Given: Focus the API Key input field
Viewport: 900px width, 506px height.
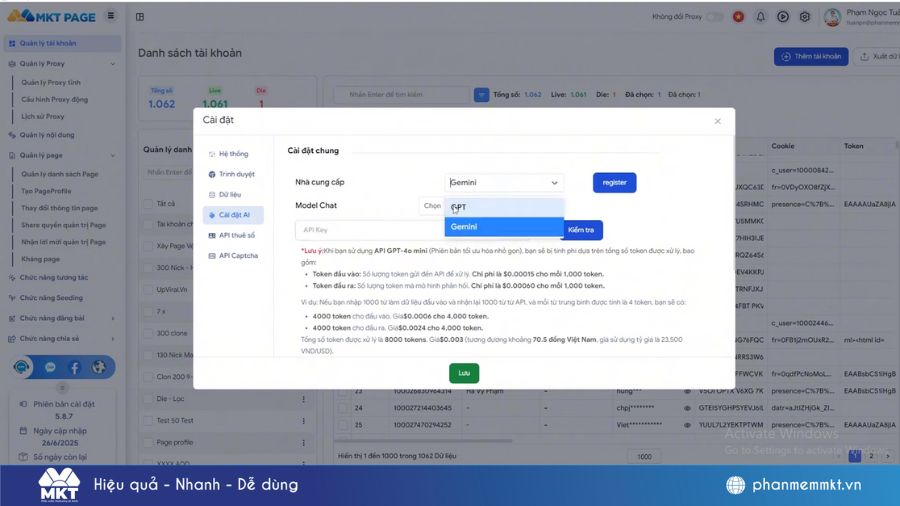Looking at the screenshot, I should point(370,230).
